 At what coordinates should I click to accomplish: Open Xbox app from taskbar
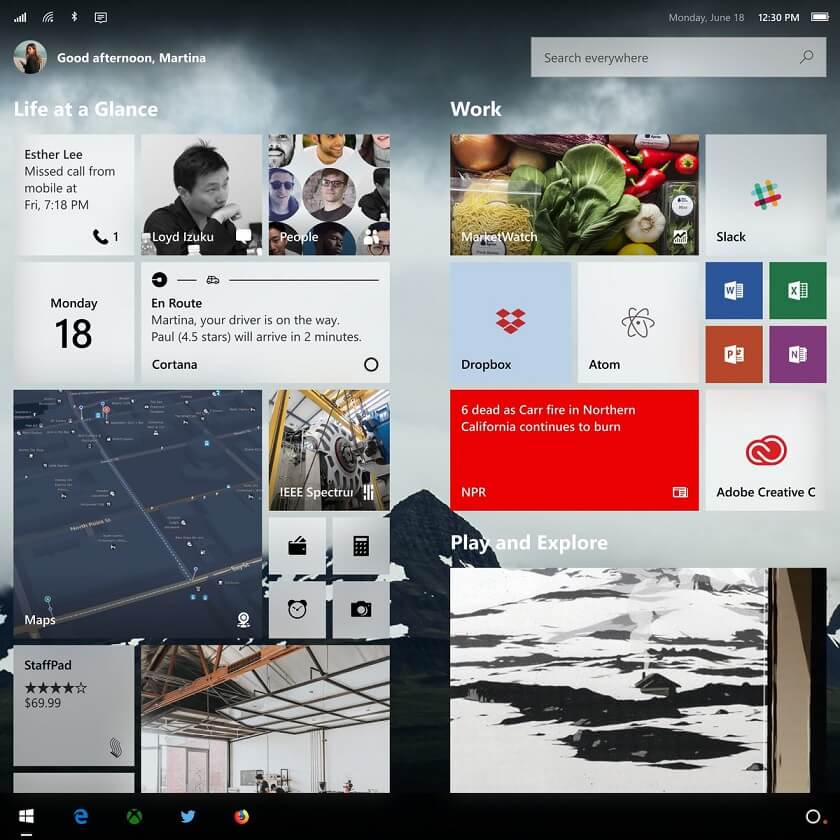[134, 816]
